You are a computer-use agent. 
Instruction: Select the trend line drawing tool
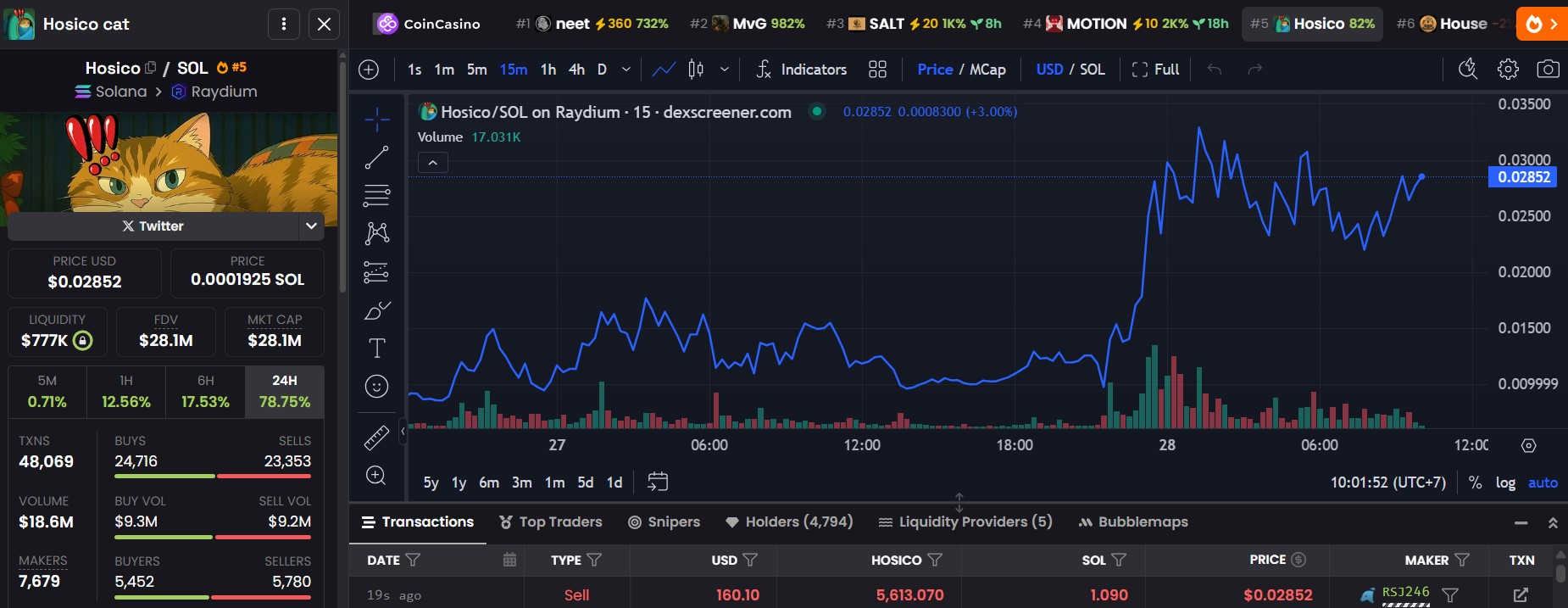376,157
